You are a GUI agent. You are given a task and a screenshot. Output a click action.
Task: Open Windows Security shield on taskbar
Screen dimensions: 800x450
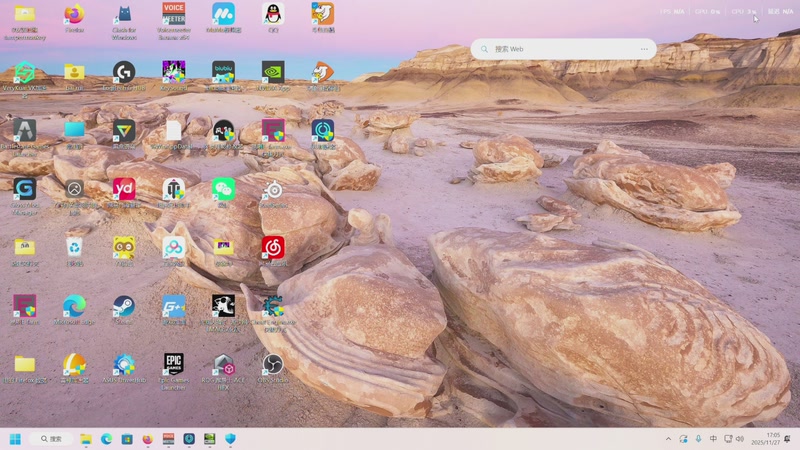point(231,439)
